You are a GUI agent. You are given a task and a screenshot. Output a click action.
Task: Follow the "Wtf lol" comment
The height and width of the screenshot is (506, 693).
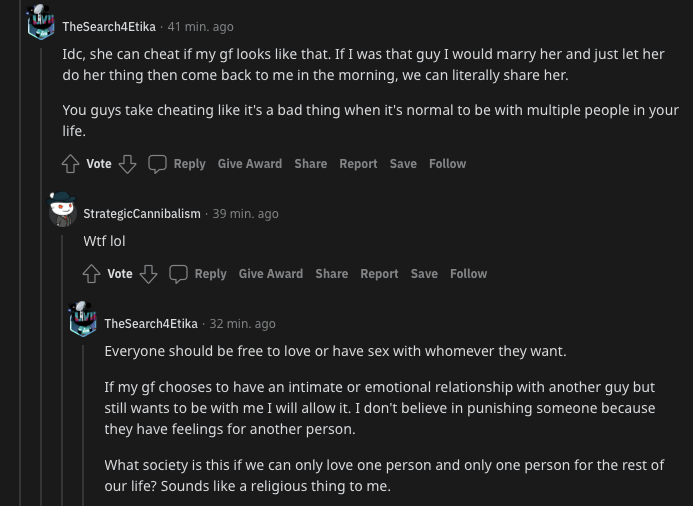click(x=468, y=274)
